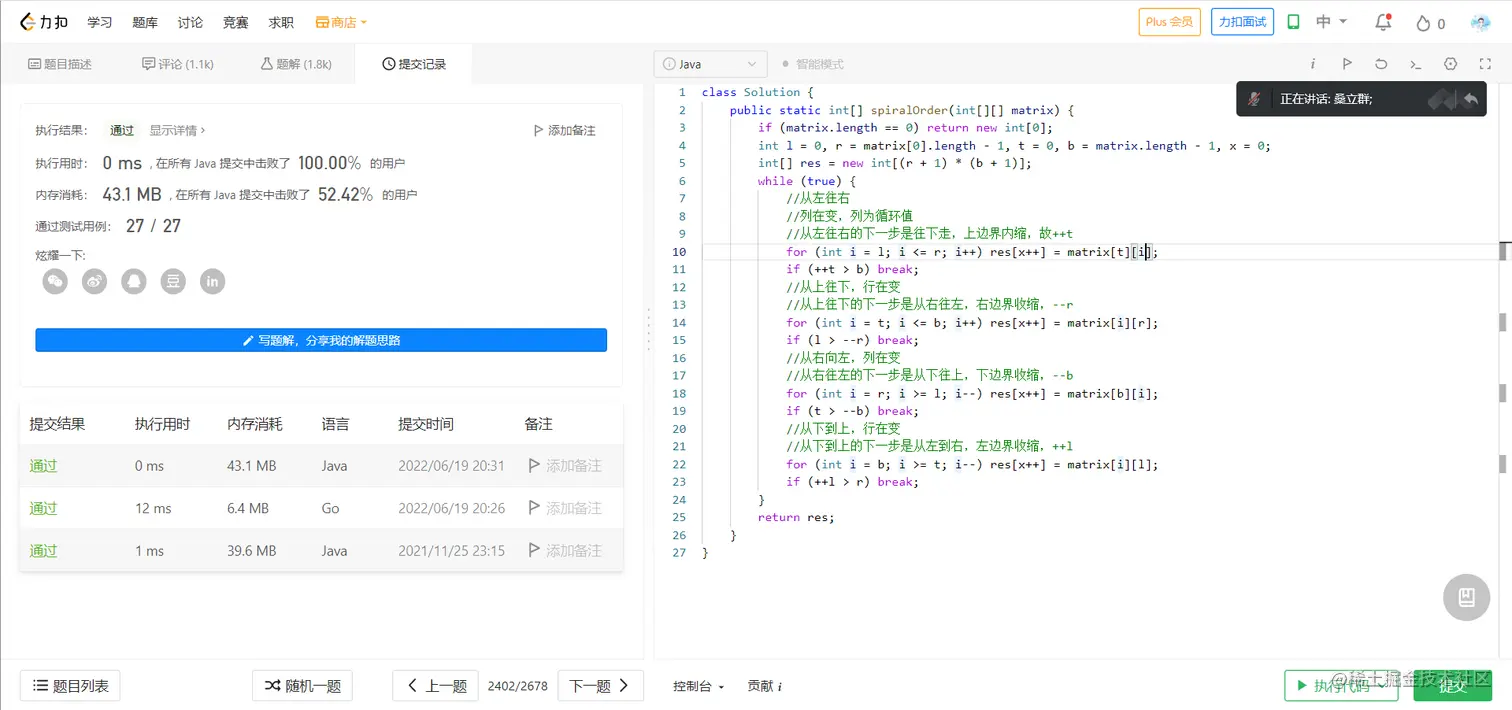Open the user avatar menu
This screenshot has height=710, width=1512.
coord(1481,23)
